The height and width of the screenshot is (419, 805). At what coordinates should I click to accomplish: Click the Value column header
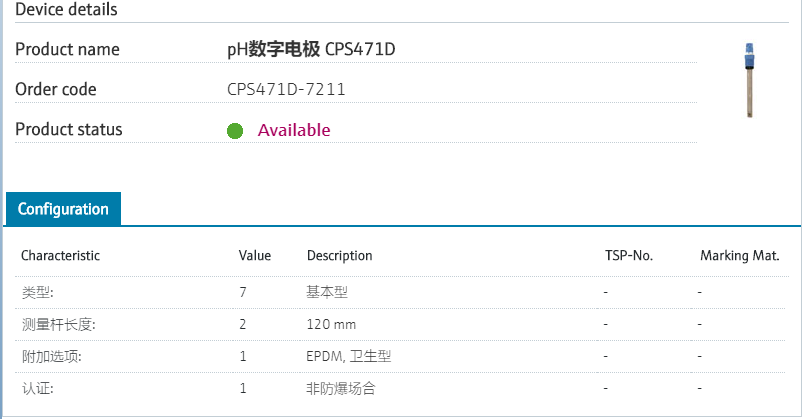[x=255, y=256]
